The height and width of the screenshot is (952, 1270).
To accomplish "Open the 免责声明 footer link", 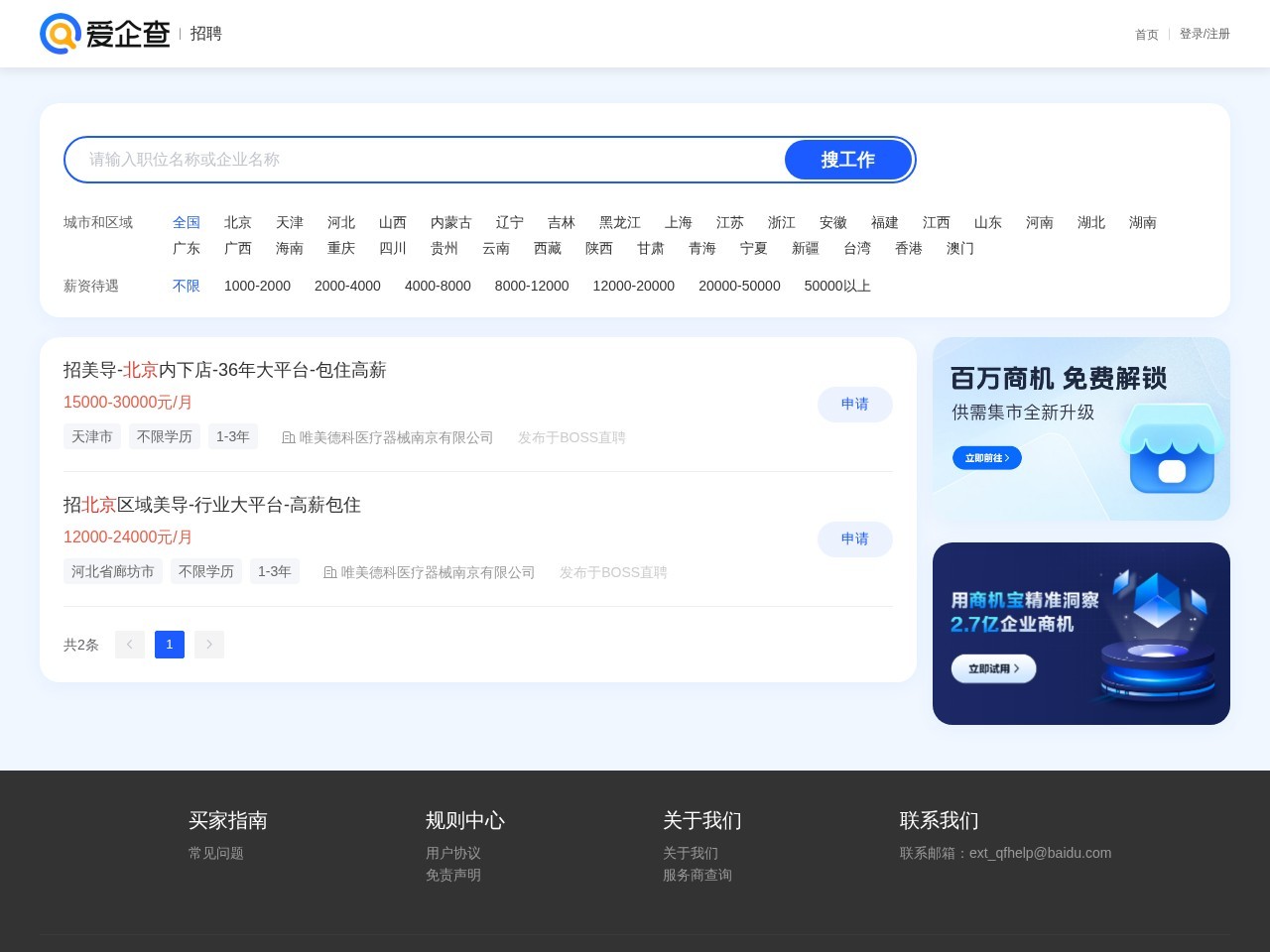I will [452, 875].
